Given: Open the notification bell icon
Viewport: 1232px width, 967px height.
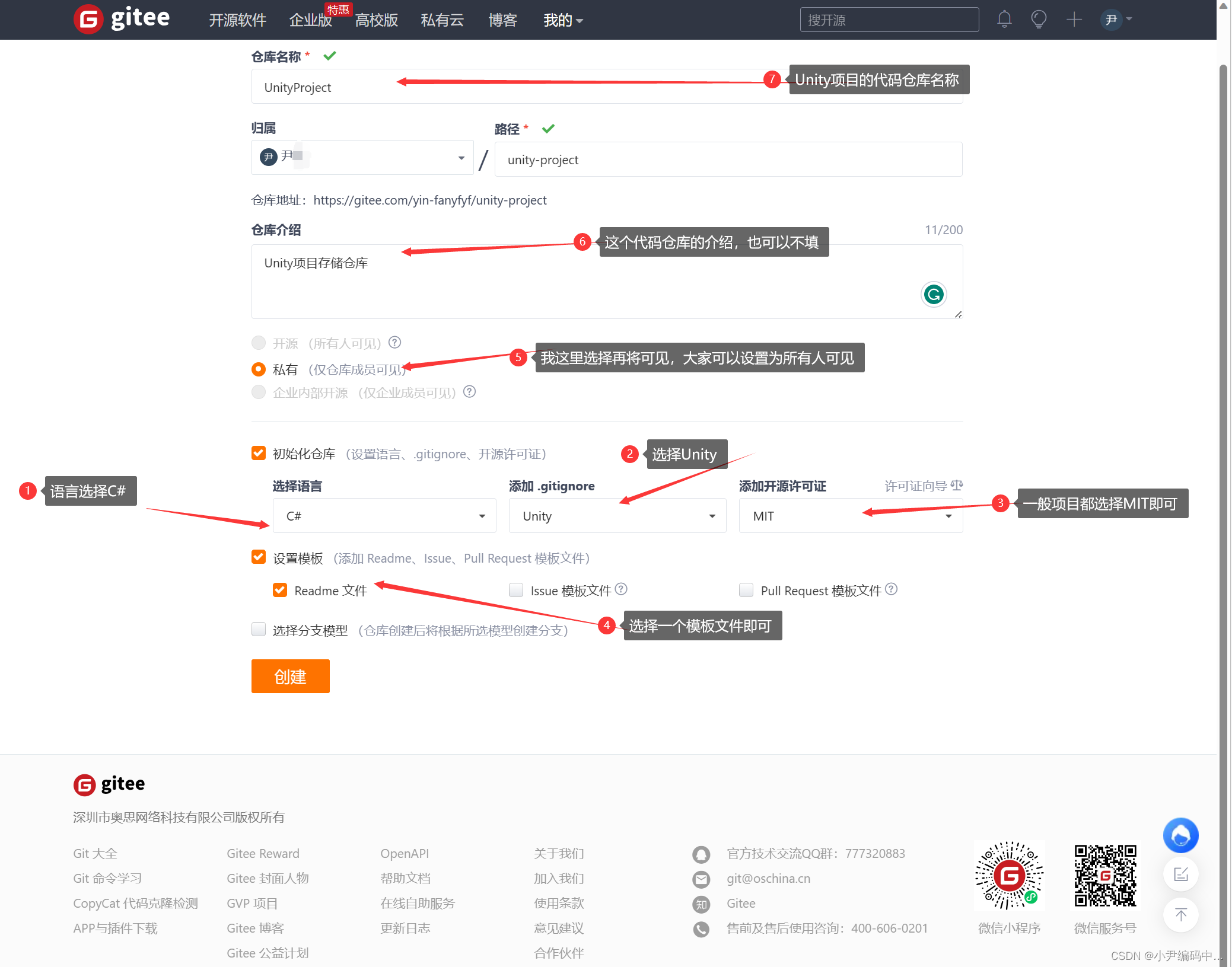Looking at the screenshot, I should (x=1004, y=19).
